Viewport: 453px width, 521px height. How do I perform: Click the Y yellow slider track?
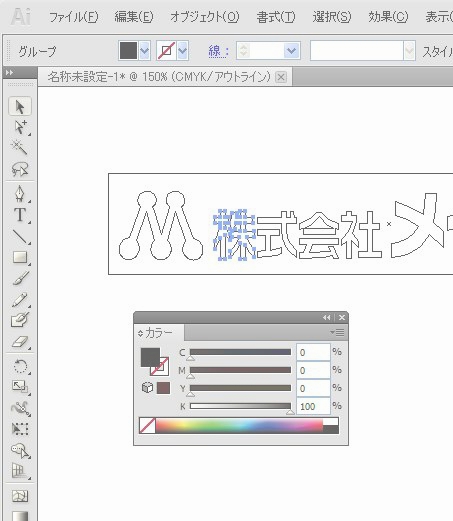(x=240, y=388)
